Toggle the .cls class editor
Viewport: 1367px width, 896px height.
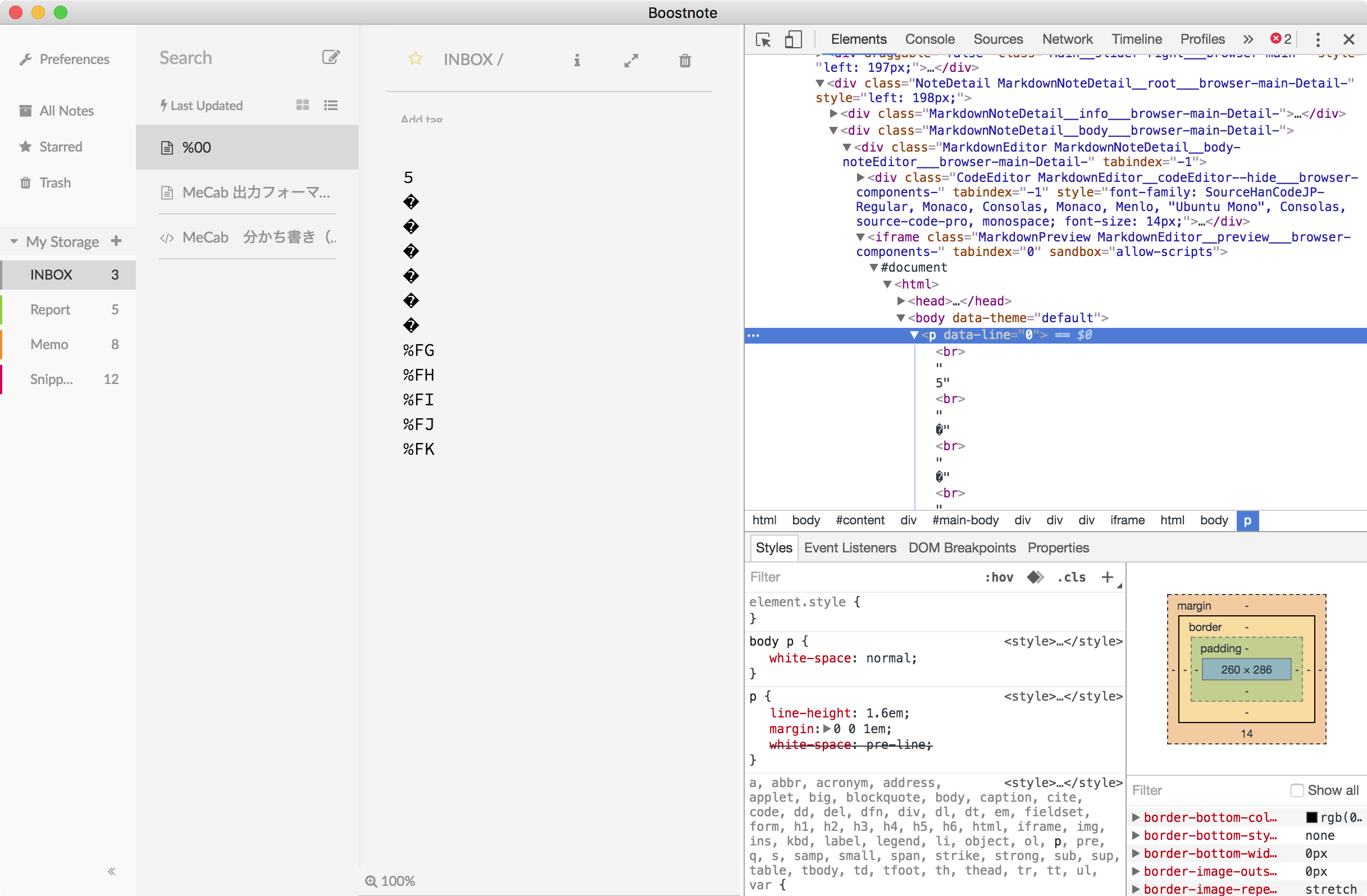click(1070, 578)
